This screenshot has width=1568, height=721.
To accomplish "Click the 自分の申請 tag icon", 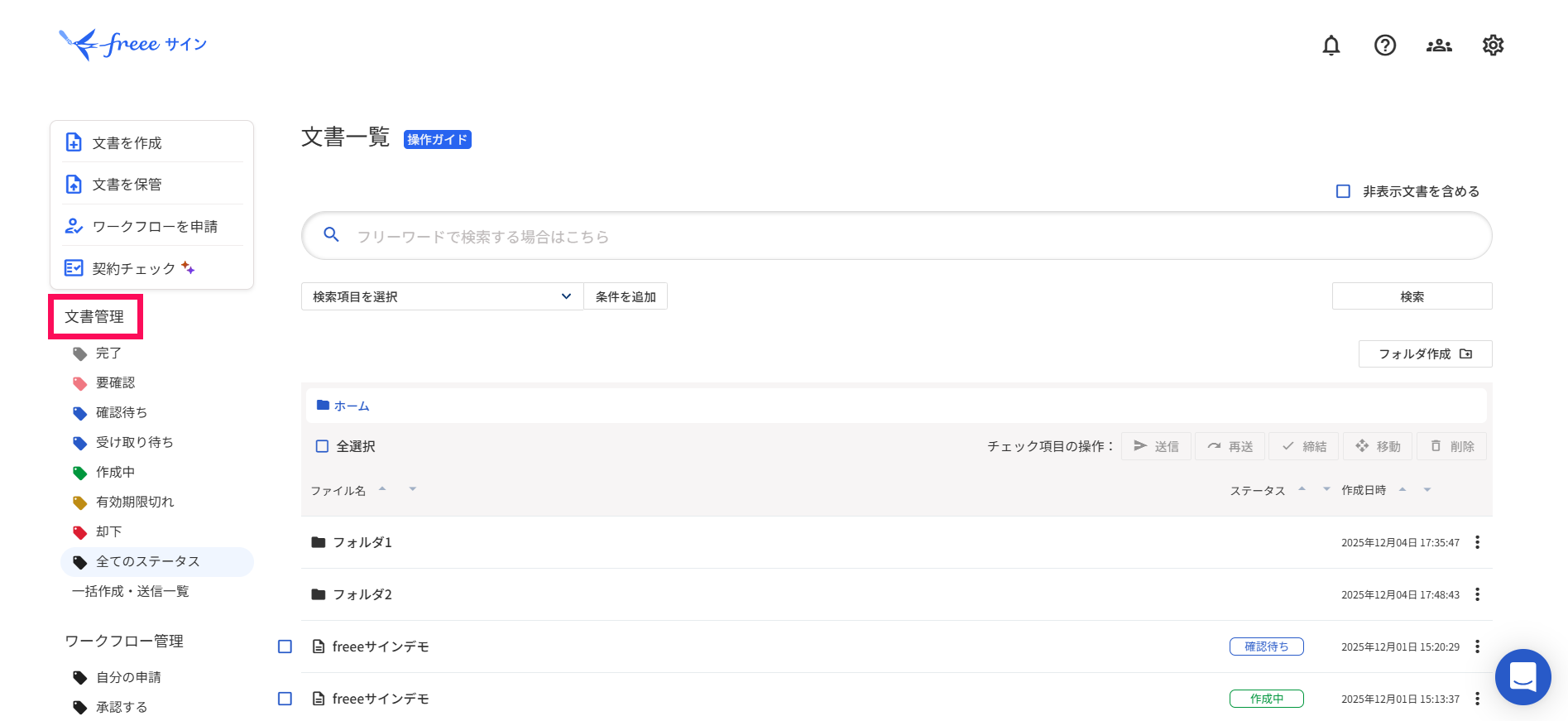I will coord(79,678).
